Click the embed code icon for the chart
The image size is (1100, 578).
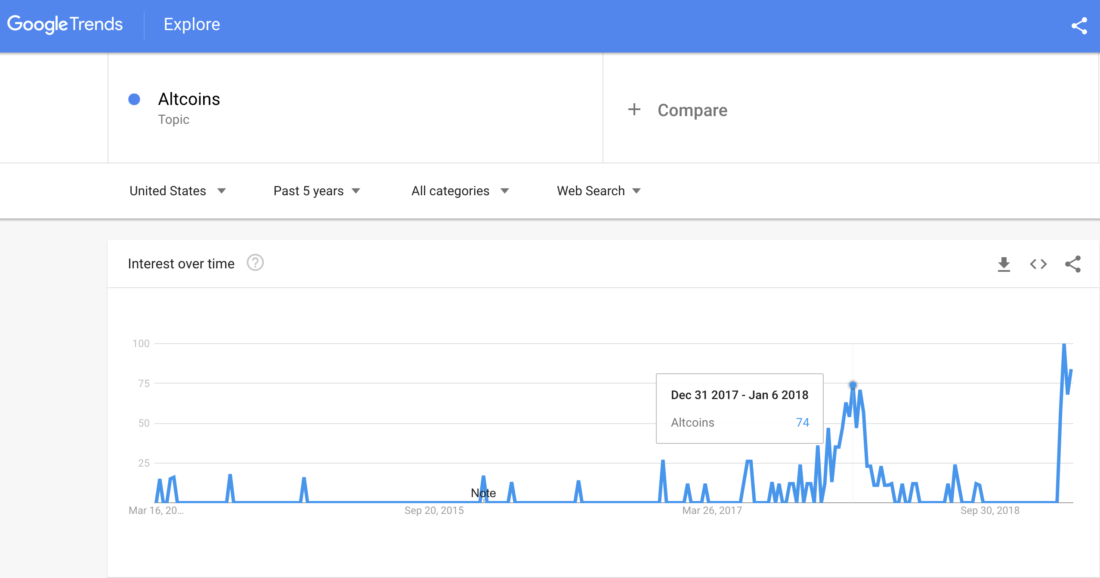click(x=1038, y=263)
